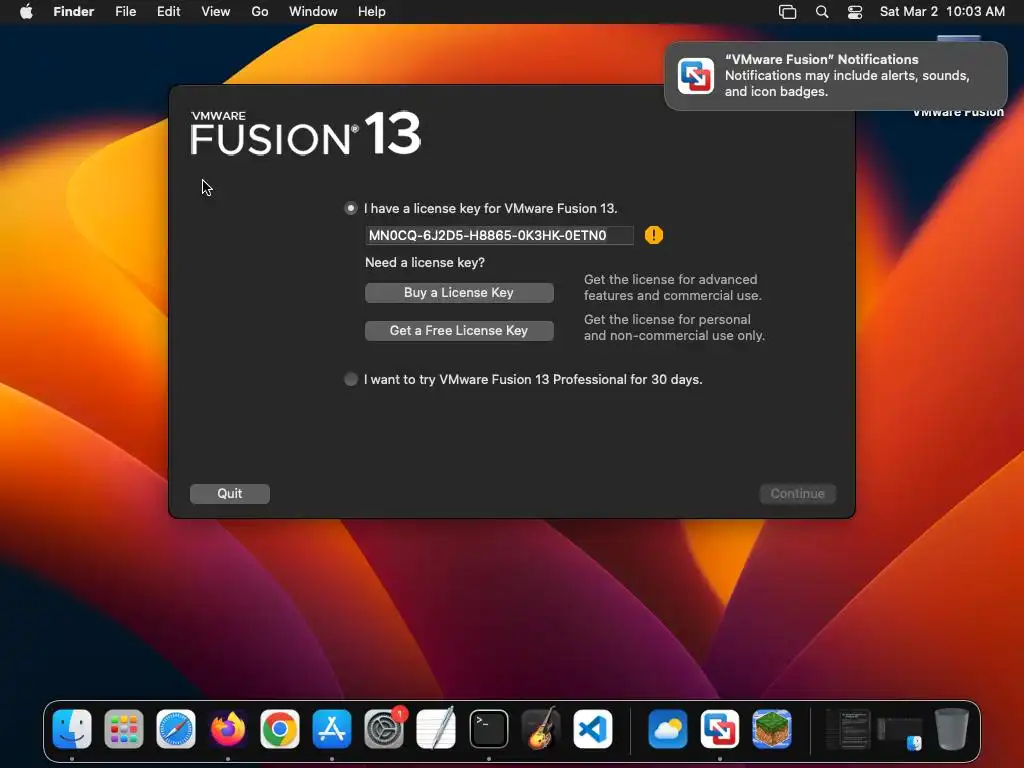This screenshot has height=768, width=1024.
Task: Click the Continue button
Action: coord(797,494)
